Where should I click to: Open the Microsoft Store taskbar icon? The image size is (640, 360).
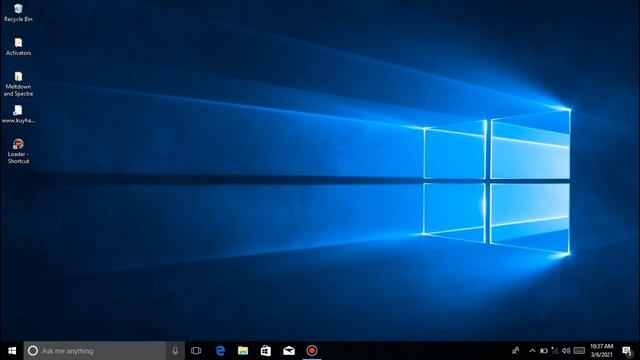click(x=266, y=351)
